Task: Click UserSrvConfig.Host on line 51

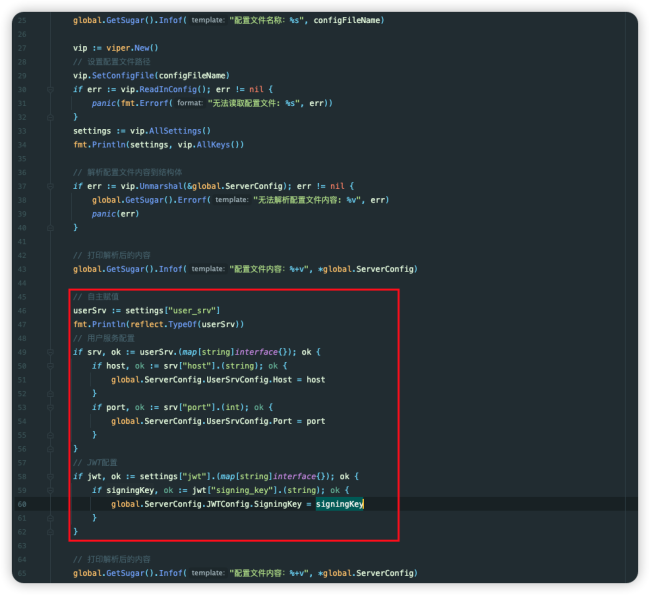Action: pos(249,380)
